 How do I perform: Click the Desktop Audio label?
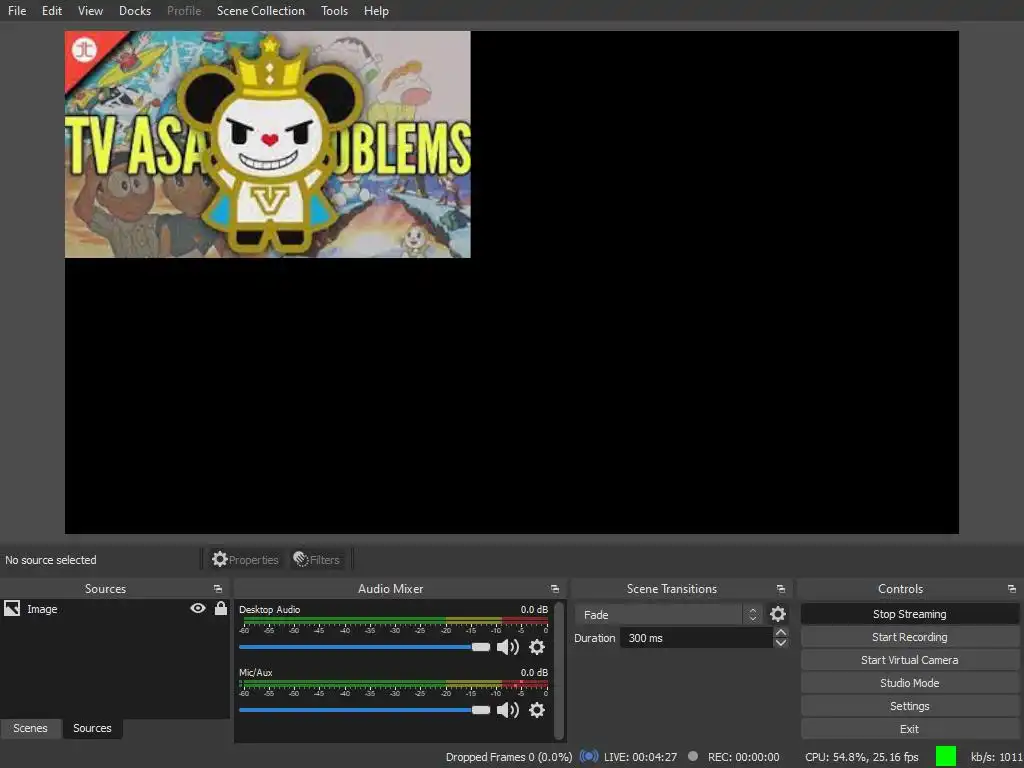[x=269, y=609]
